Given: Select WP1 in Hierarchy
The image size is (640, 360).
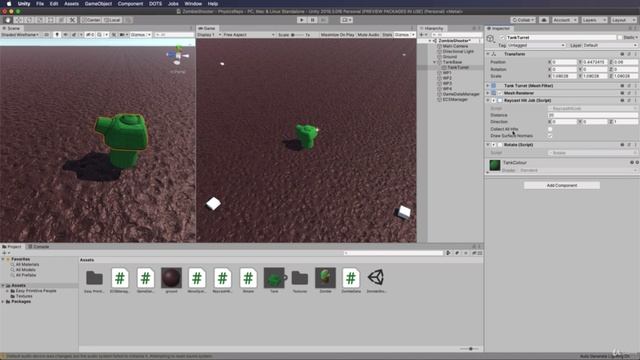Looking at the screenshot, I should (x=447, y=73).
